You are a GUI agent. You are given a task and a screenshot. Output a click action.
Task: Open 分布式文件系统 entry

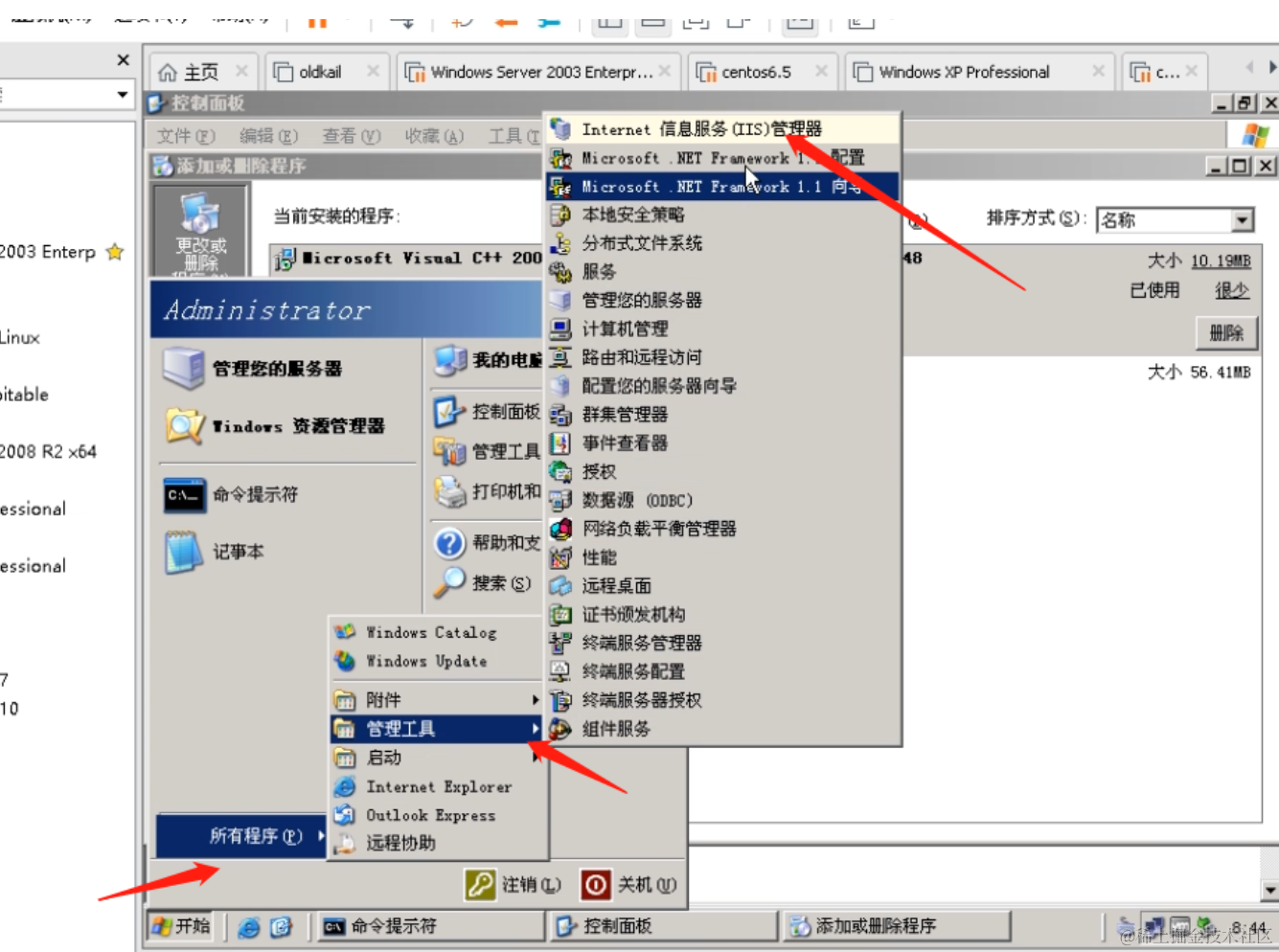pyautogui.click(x=723, y=243)
